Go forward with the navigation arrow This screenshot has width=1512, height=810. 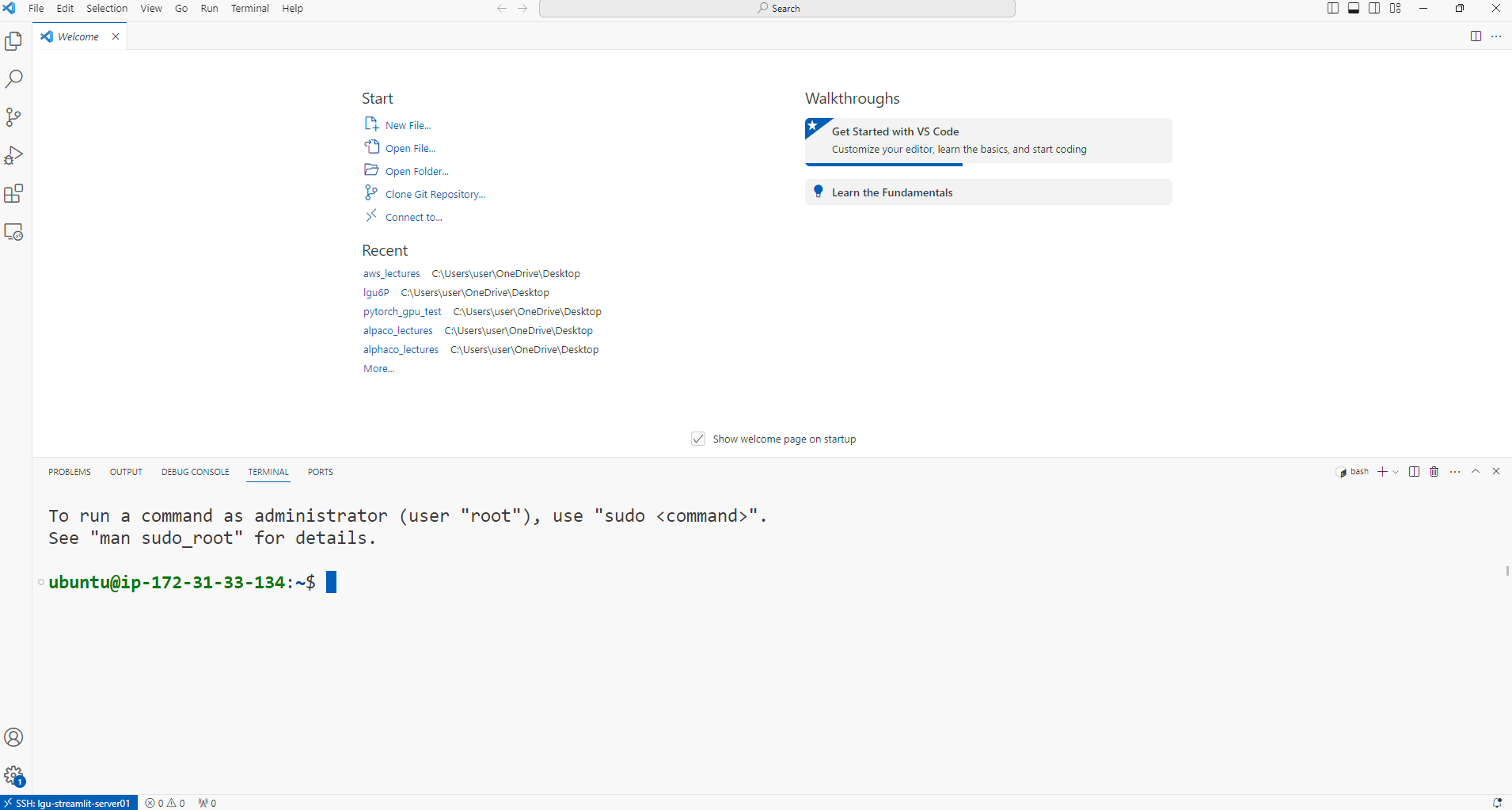(x=522, y=8)
